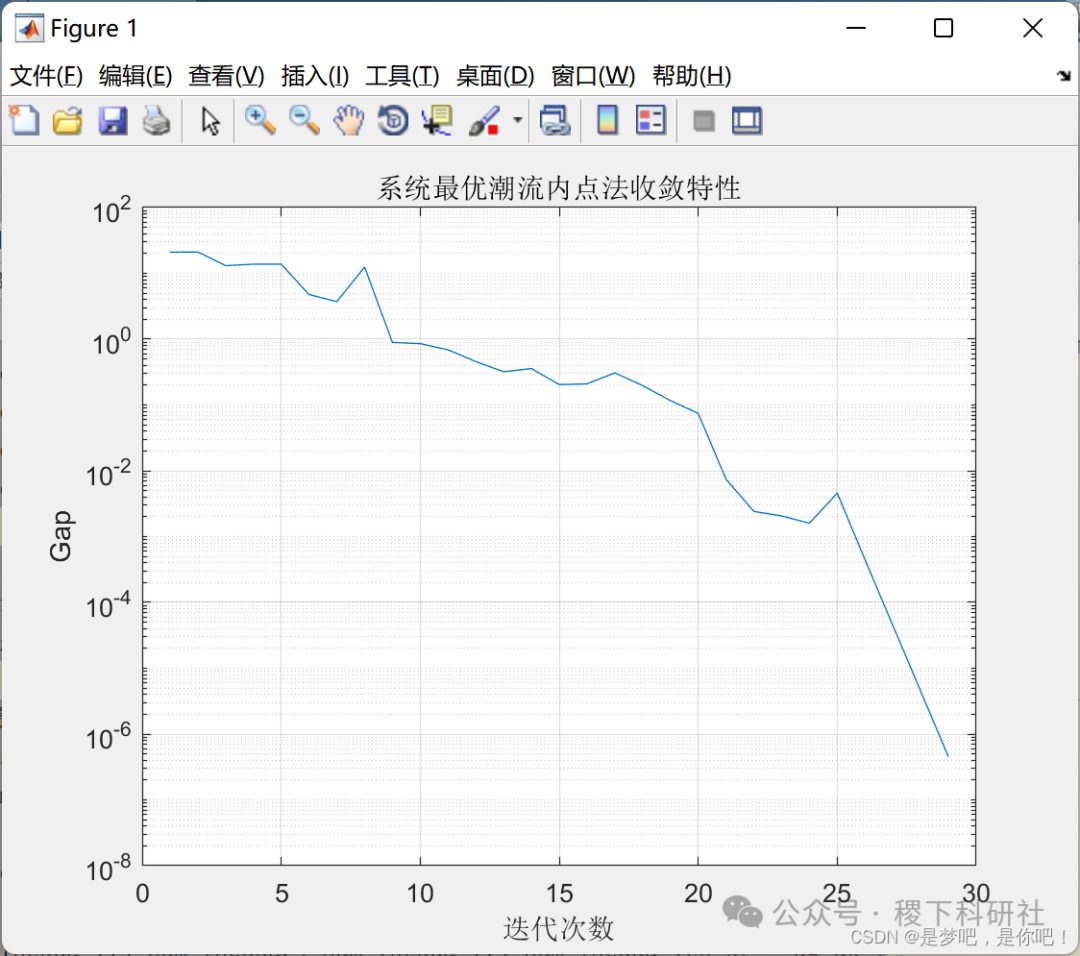The width and height of the screenshot is (1080, 956).
Task: Insert a colorbar using the toolbar icon
Action: point(607,121)
